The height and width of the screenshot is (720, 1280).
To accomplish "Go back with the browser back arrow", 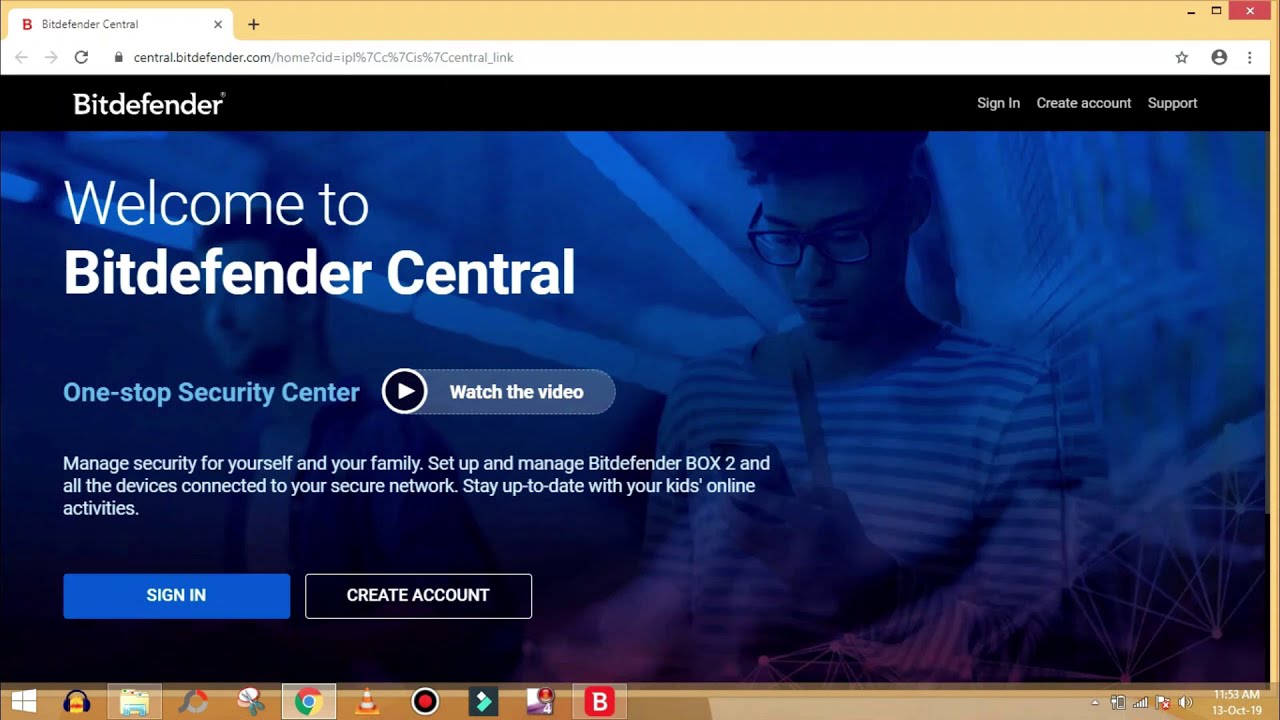I will click(x=22, y=57).
